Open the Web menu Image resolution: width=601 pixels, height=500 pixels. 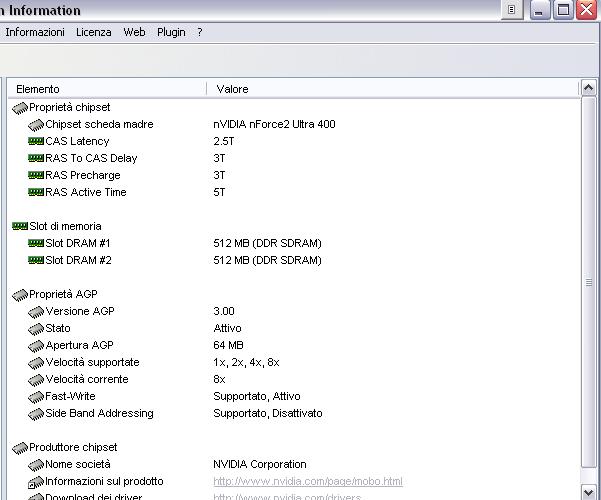click(134, 32)
